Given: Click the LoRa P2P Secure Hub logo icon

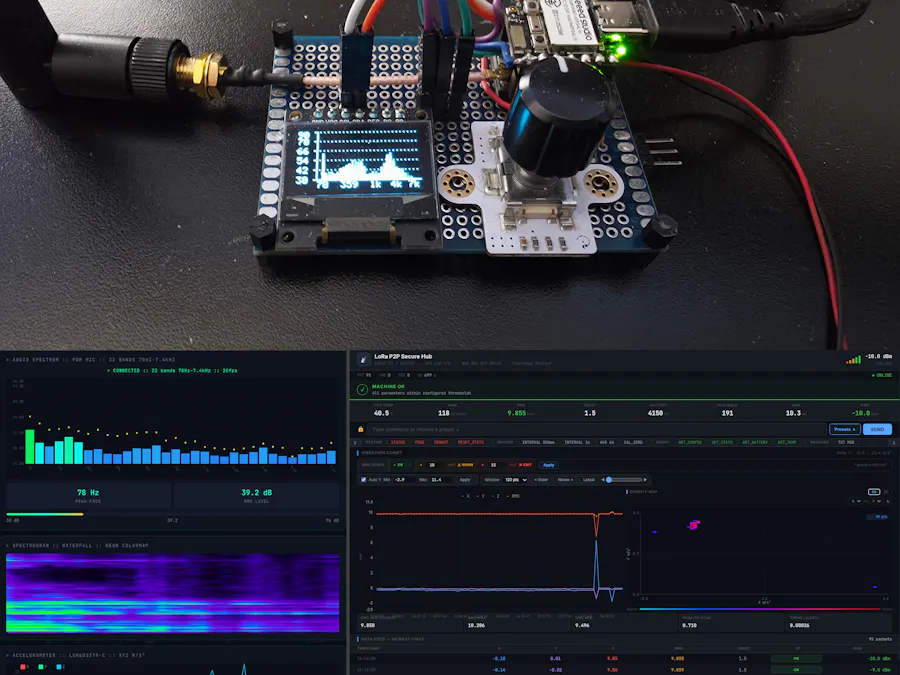Looking at the screenshot, I should 363,360.
